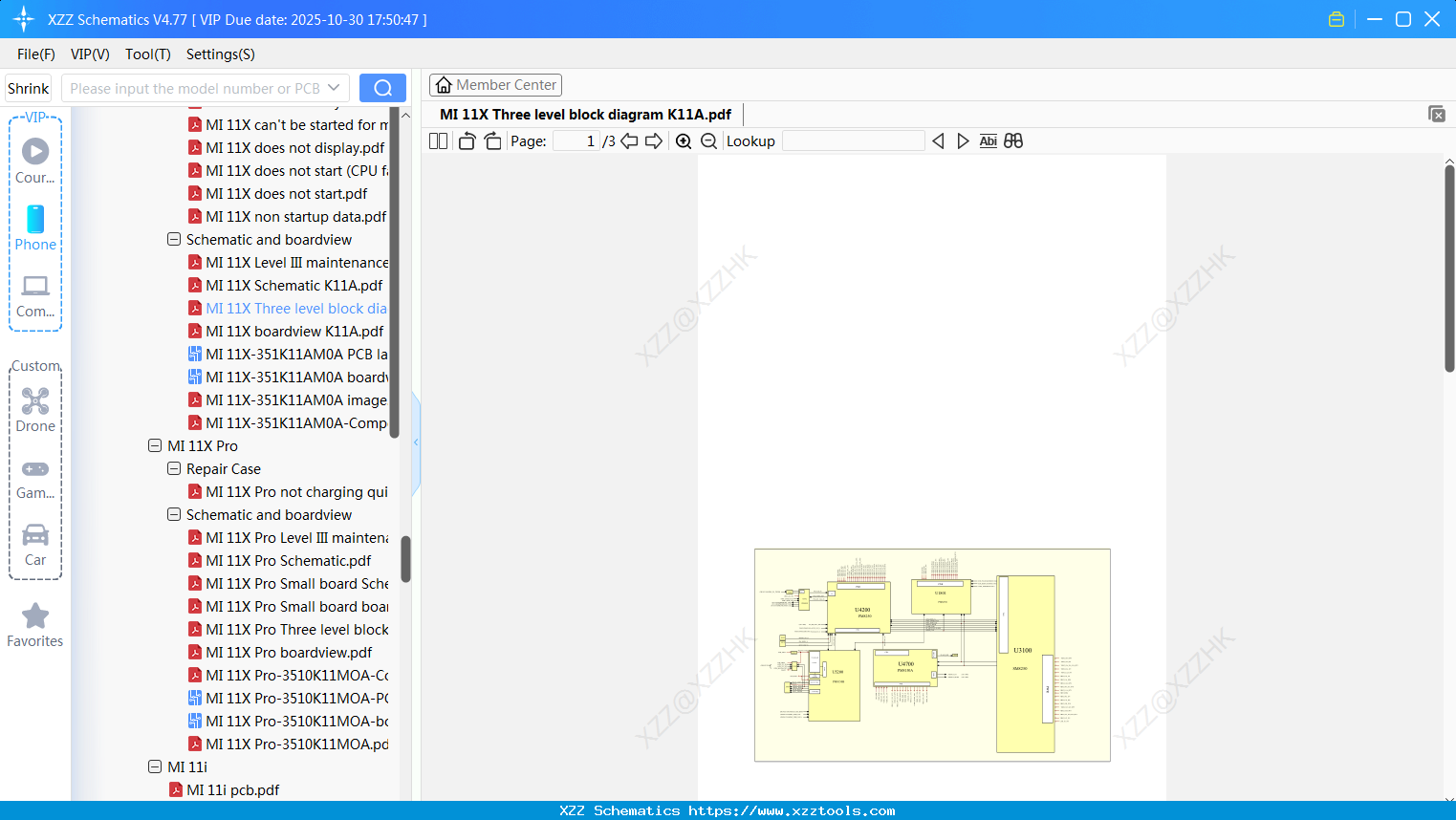Image resolution: width=1456 pixels, height=820 pixels.
Task: Zoom out of the PDF view
Action: [708, 140]
